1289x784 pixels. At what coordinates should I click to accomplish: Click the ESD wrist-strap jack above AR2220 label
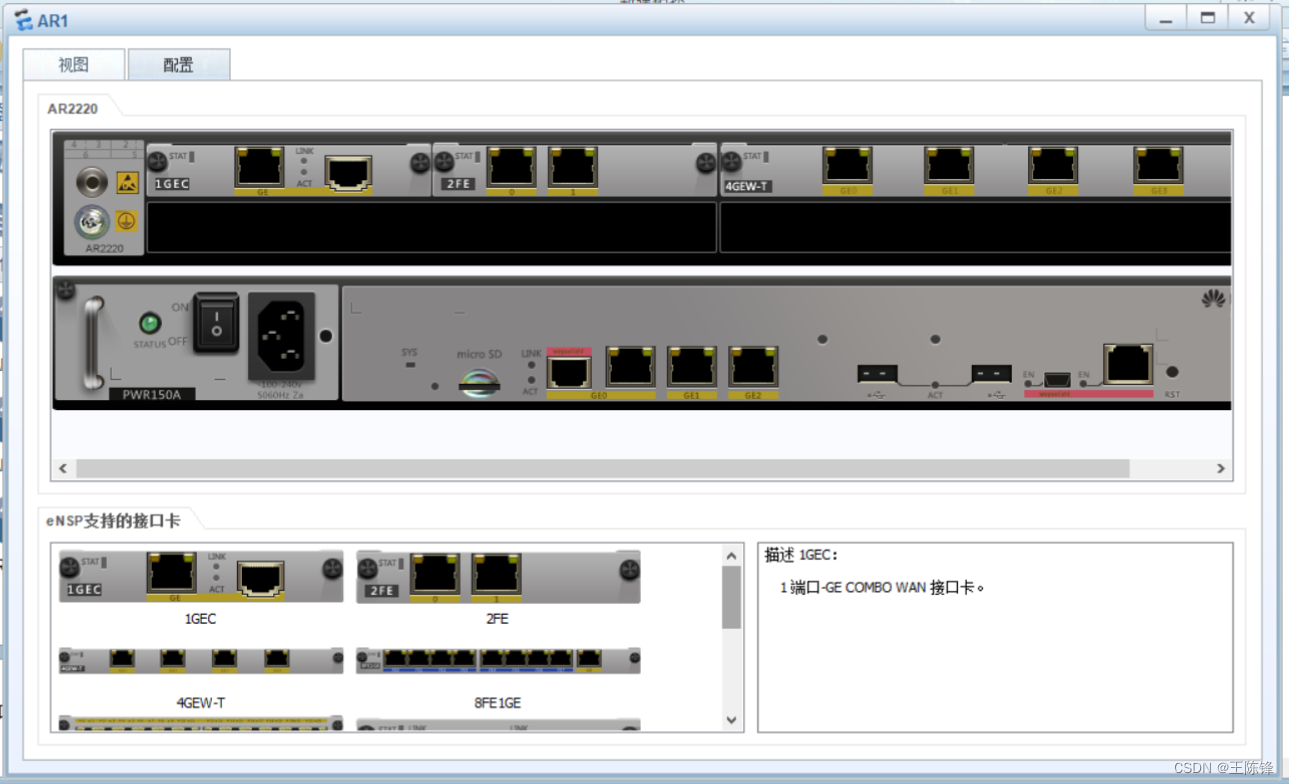pos(93,183)
